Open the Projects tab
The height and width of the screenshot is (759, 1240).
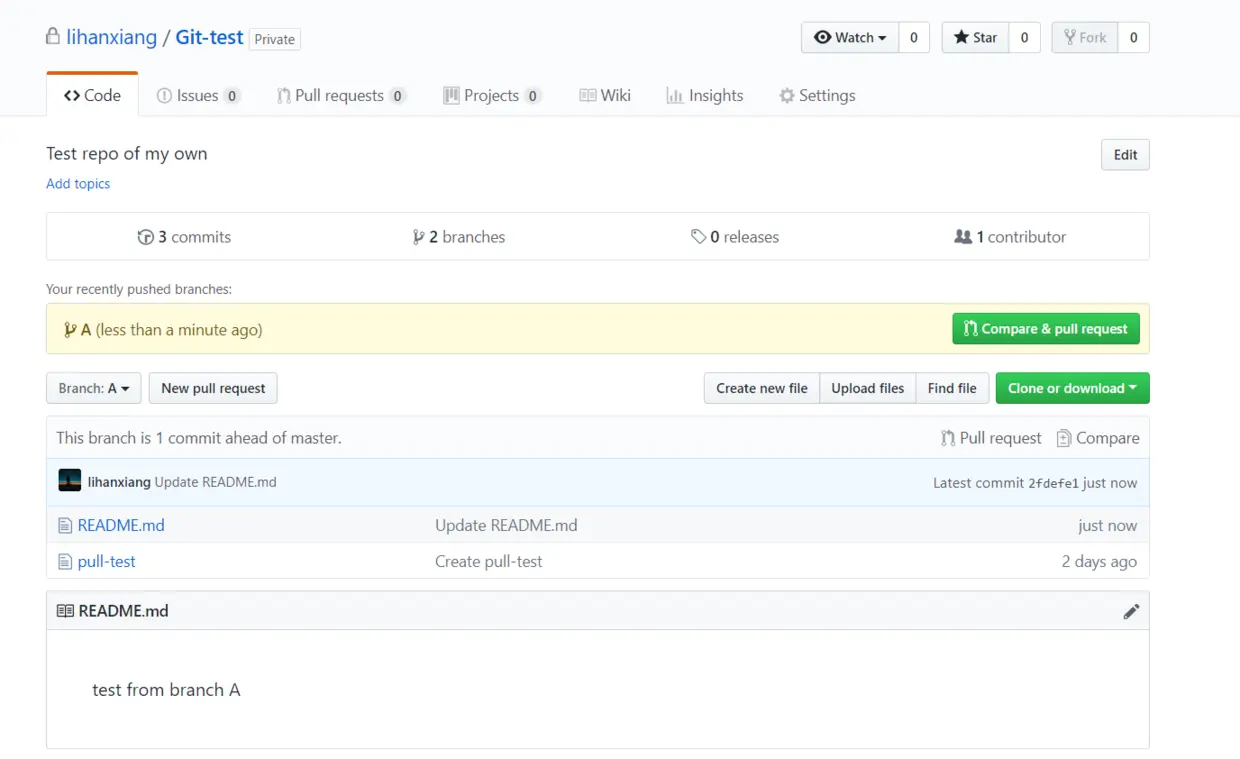tap(492, 96)
